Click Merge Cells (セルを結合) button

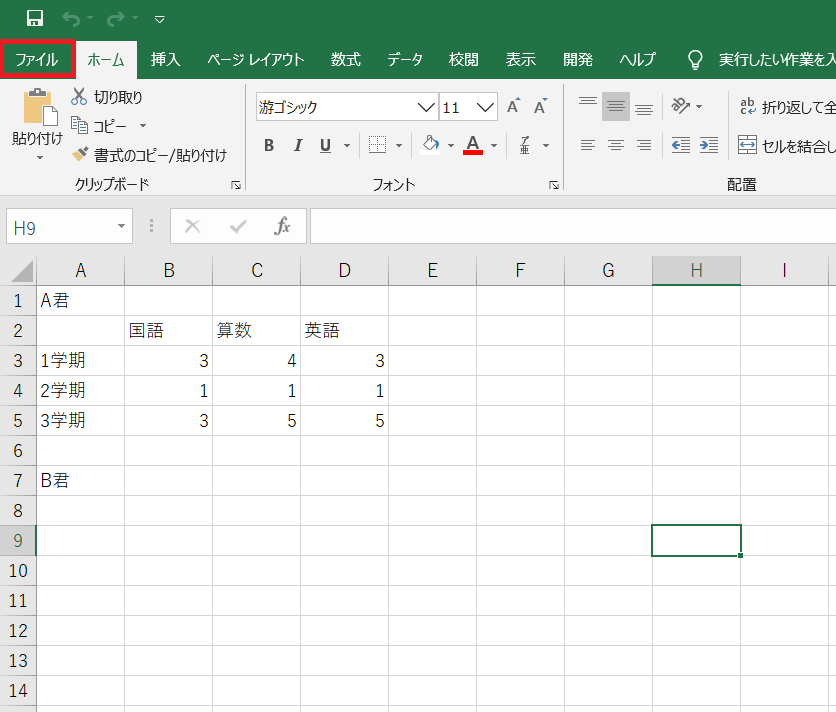[786, 145]
